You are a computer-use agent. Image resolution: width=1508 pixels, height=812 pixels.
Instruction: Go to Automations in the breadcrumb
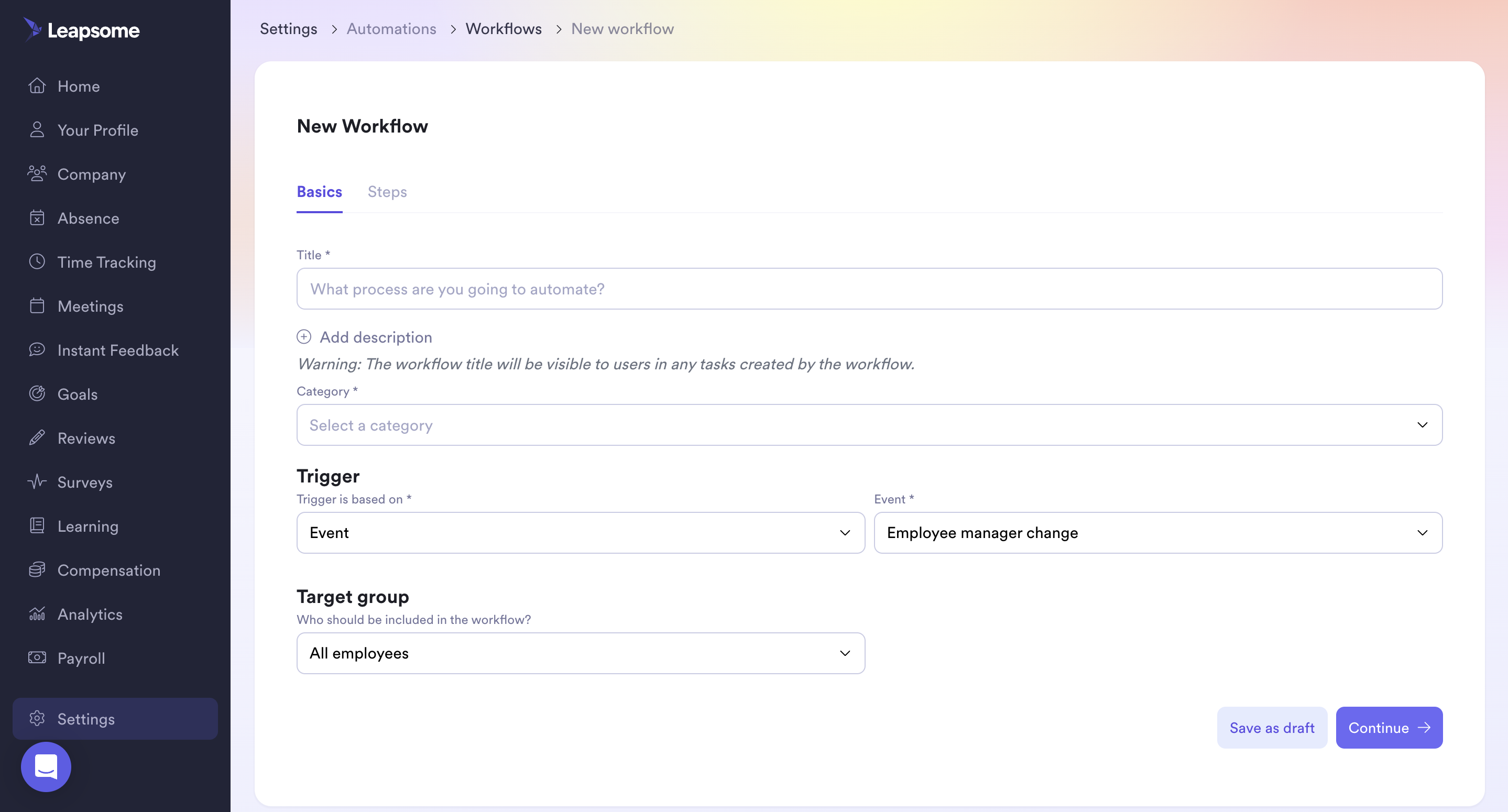[391, 29]
